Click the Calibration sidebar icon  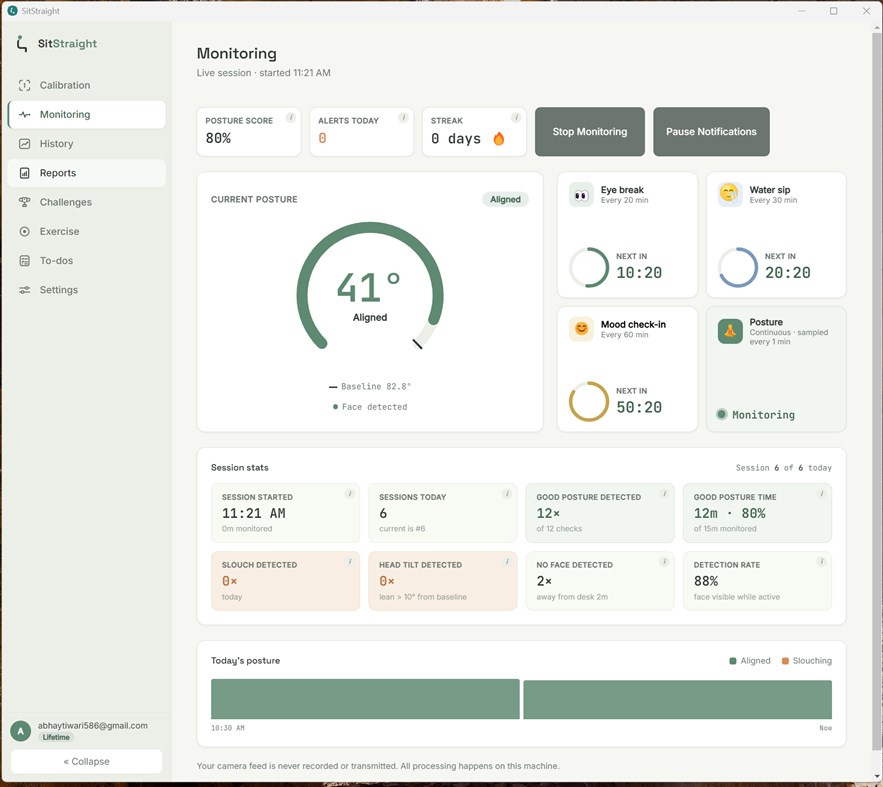pyautogui.click(x=24, y=85)
